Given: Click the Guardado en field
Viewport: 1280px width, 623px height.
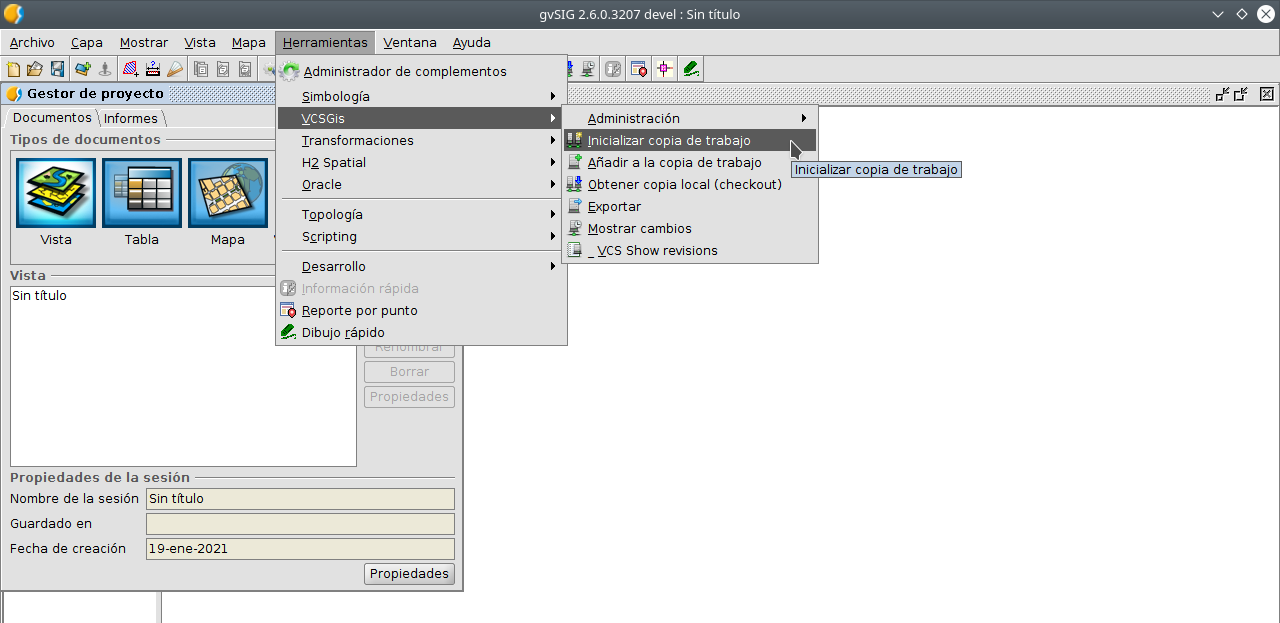Looking at the screenshot, I should pos(300,524).
